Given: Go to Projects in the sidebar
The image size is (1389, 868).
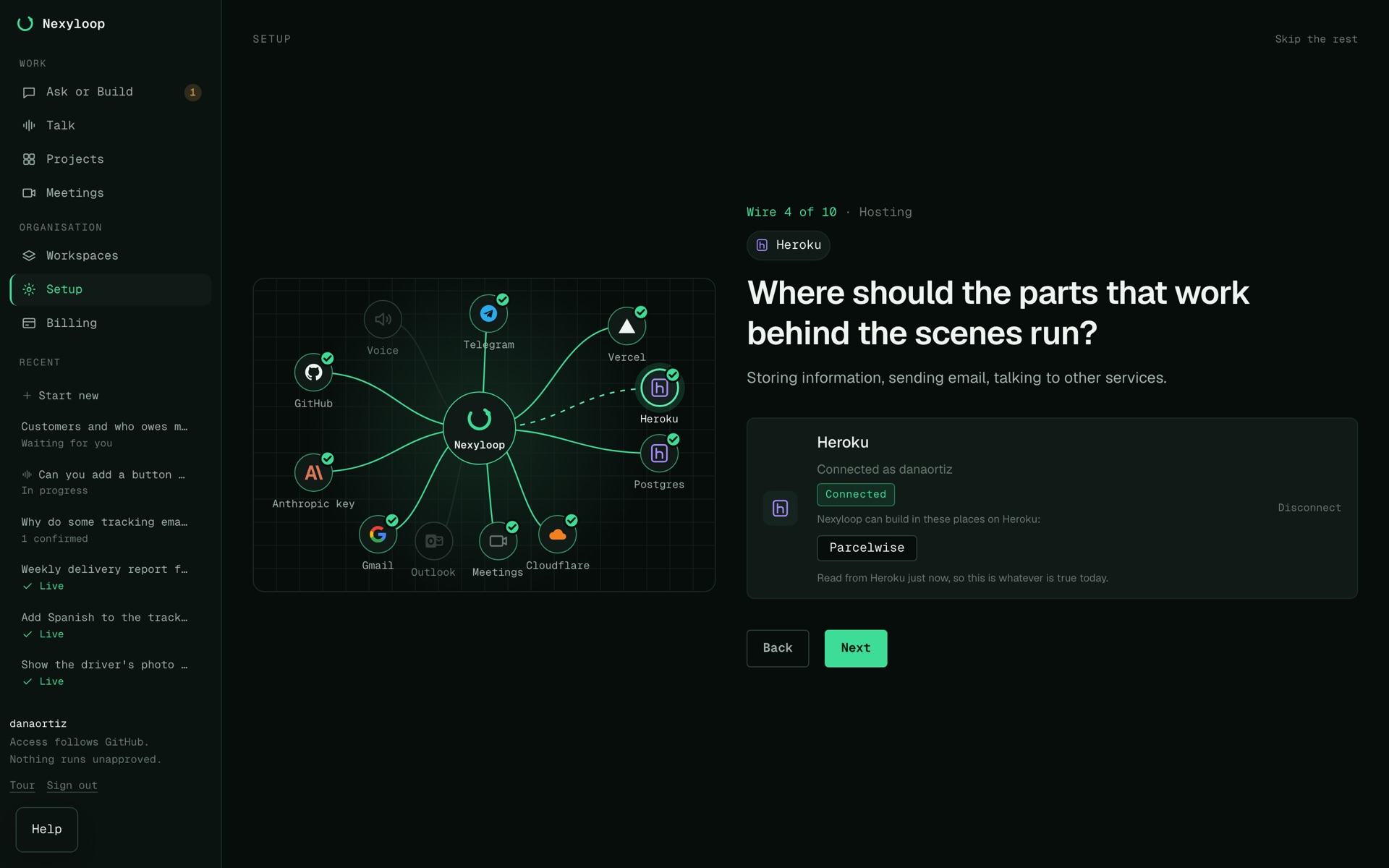Looking at the screenshot, I should (x=111, y=159).
